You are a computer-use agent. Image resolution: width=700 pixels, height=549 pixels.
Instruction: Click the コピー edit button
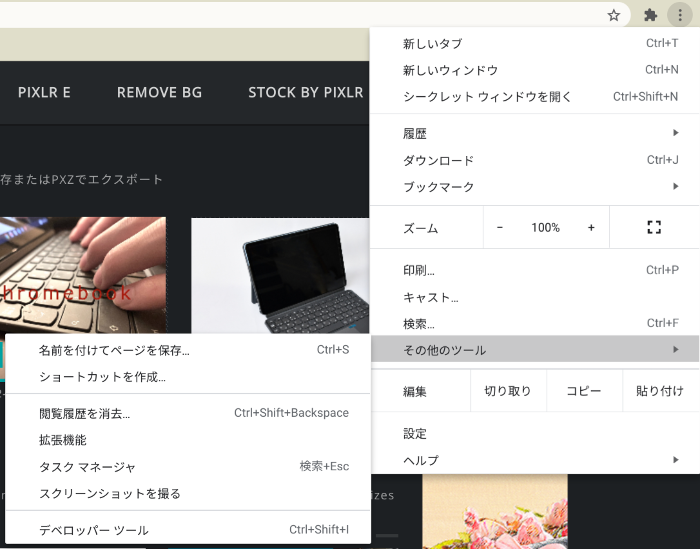click(x=584, y=391)
